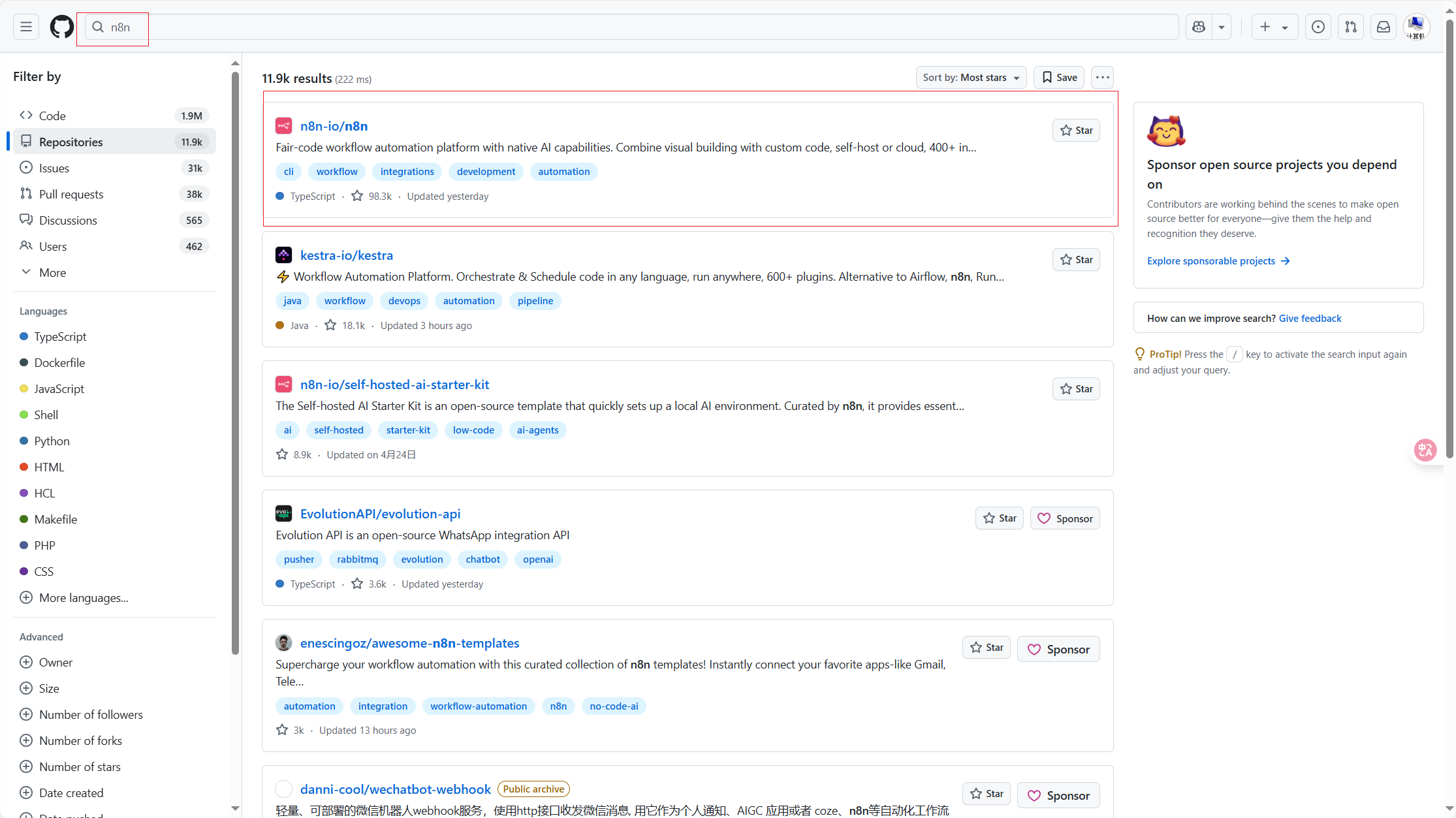Image resolution: width=1456 pixels, height=818 pixels.
Task: Select the Discussions filter
Action: click(68, 220)
